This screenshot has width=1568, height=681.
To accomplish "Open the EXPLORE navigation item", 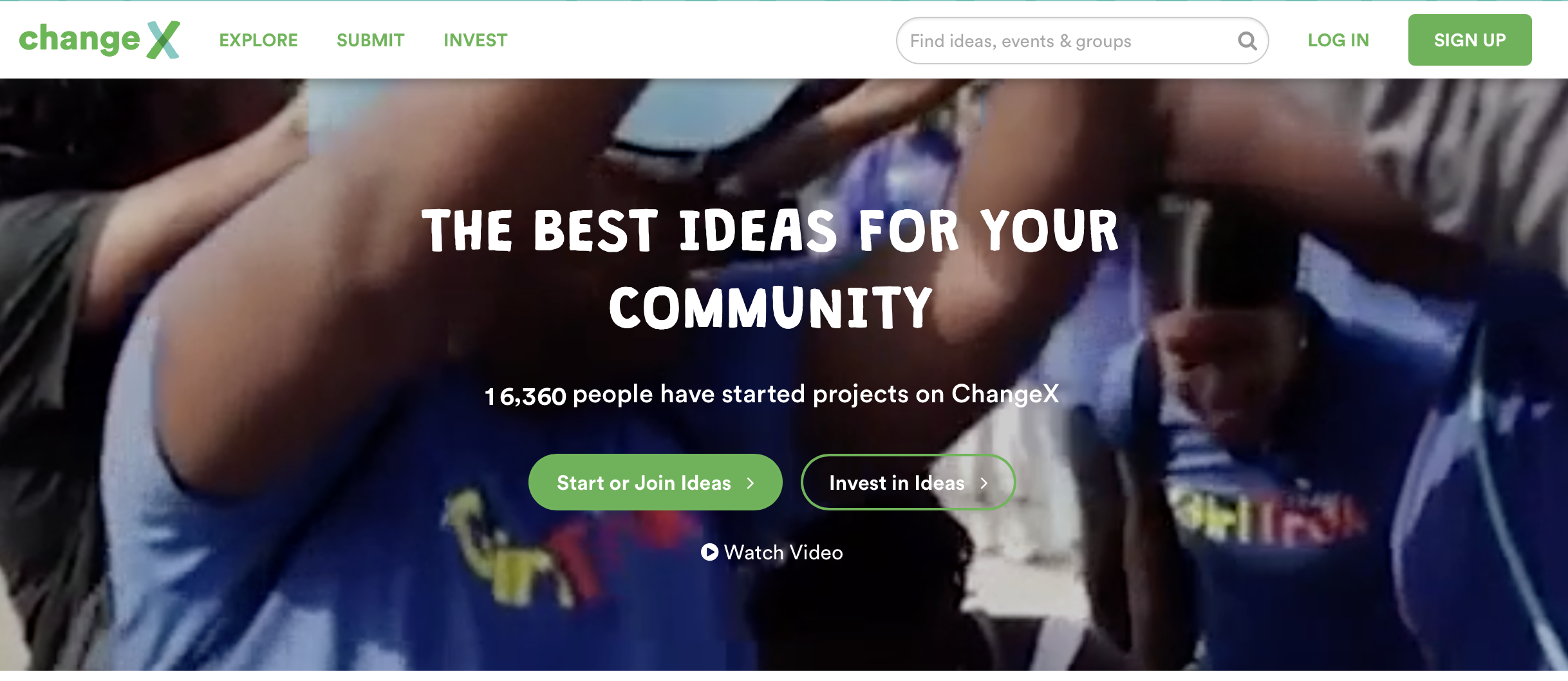I will (258, 41).
